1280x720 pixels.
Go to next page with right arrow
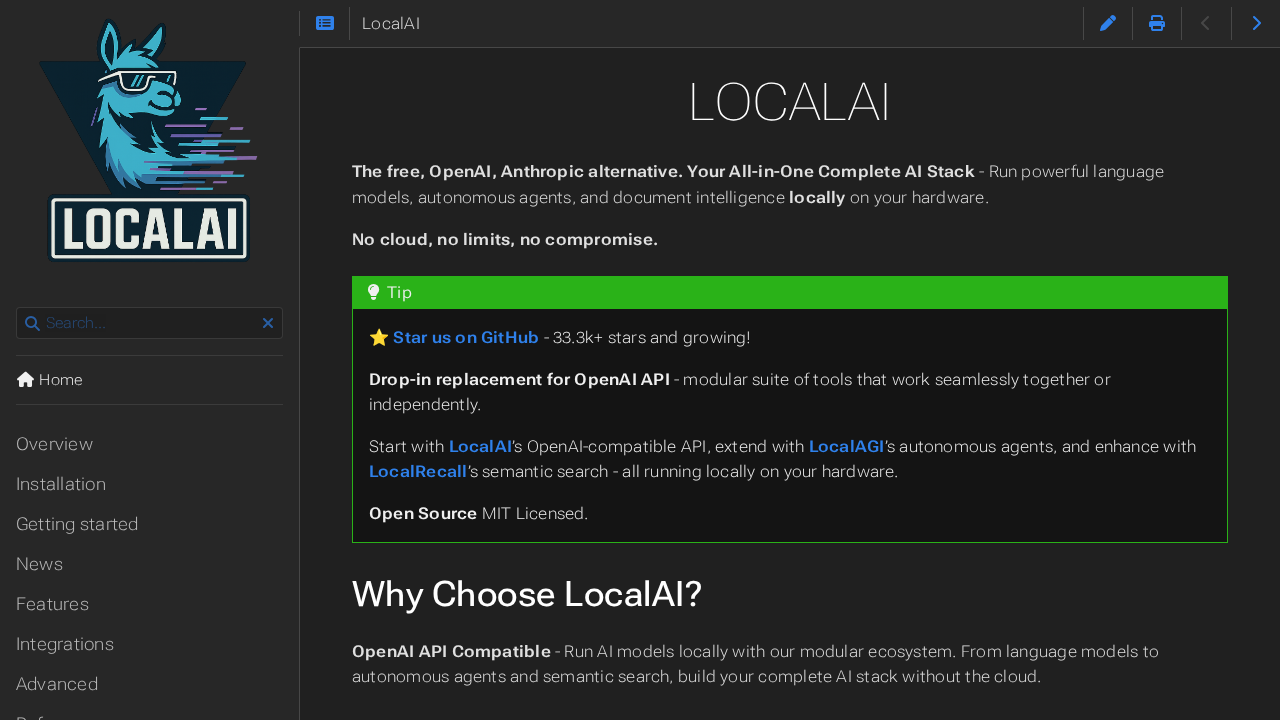(1256, 21)
